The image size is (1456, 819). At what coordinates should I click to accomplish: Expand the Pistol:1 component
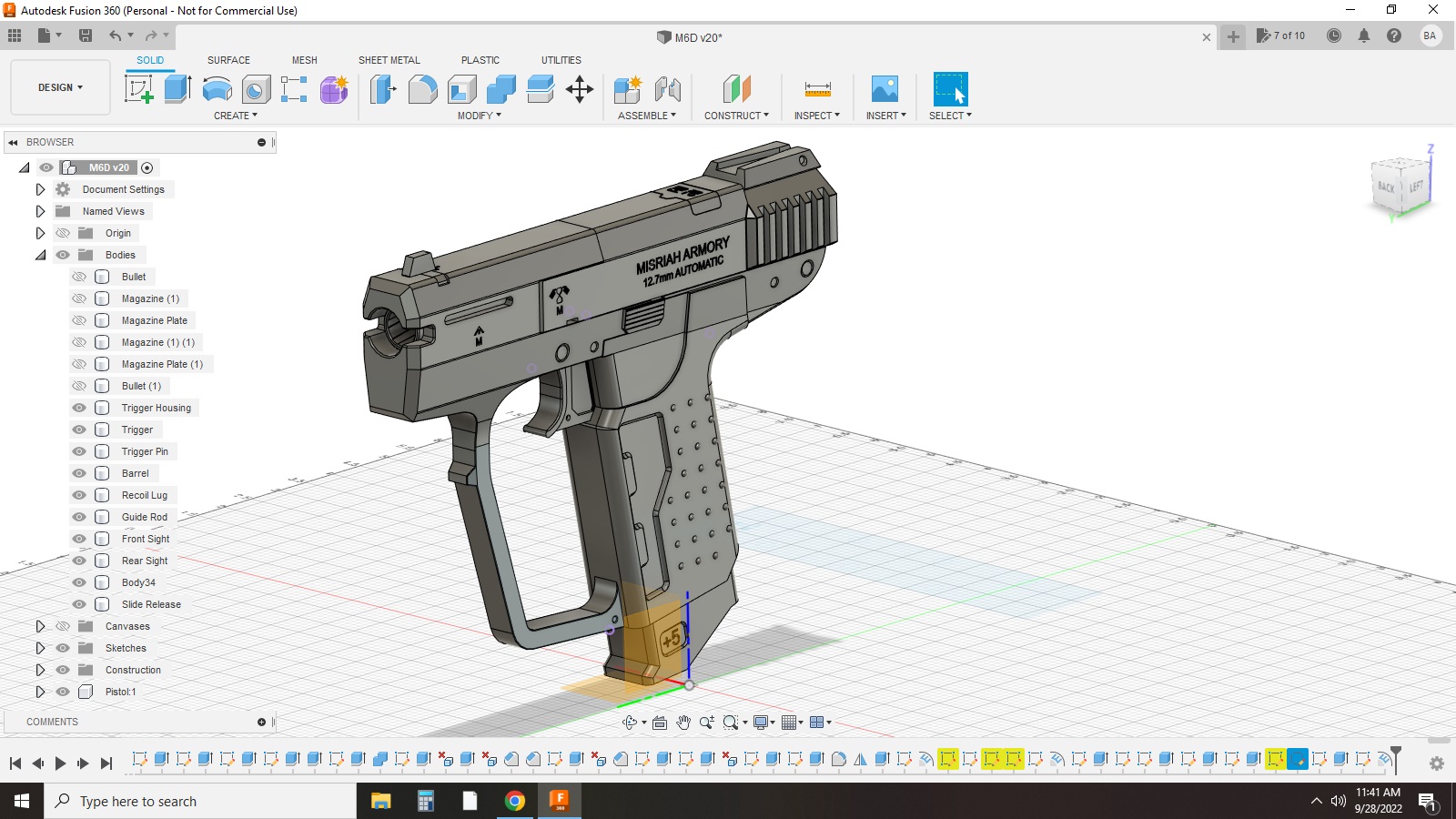[40, 692]
